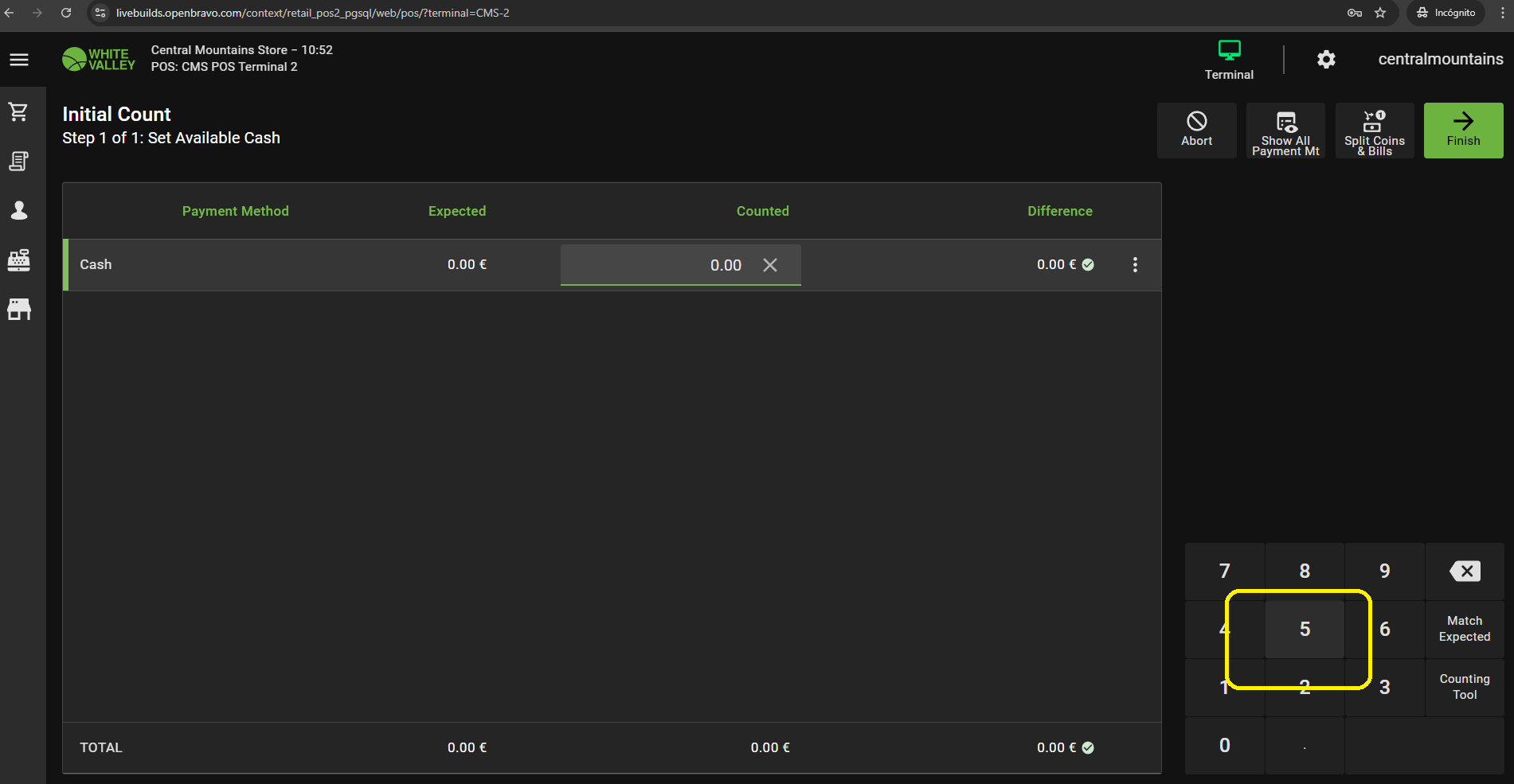Screen dimensions: 1514x784
Task: Select the Cash payment method row
Action: [x=612, y=265]
